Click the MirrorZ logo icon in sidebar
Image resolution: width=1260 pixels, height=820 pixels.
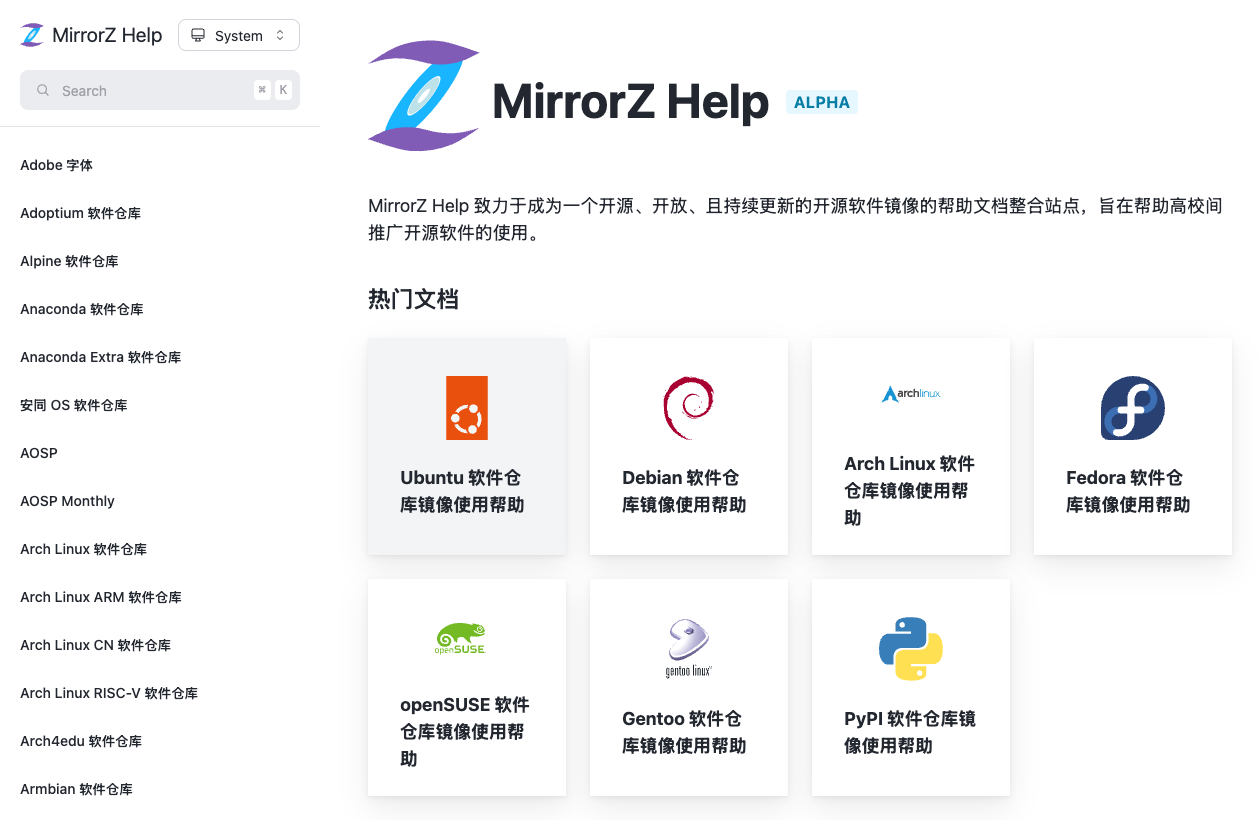tap(32, 35)
